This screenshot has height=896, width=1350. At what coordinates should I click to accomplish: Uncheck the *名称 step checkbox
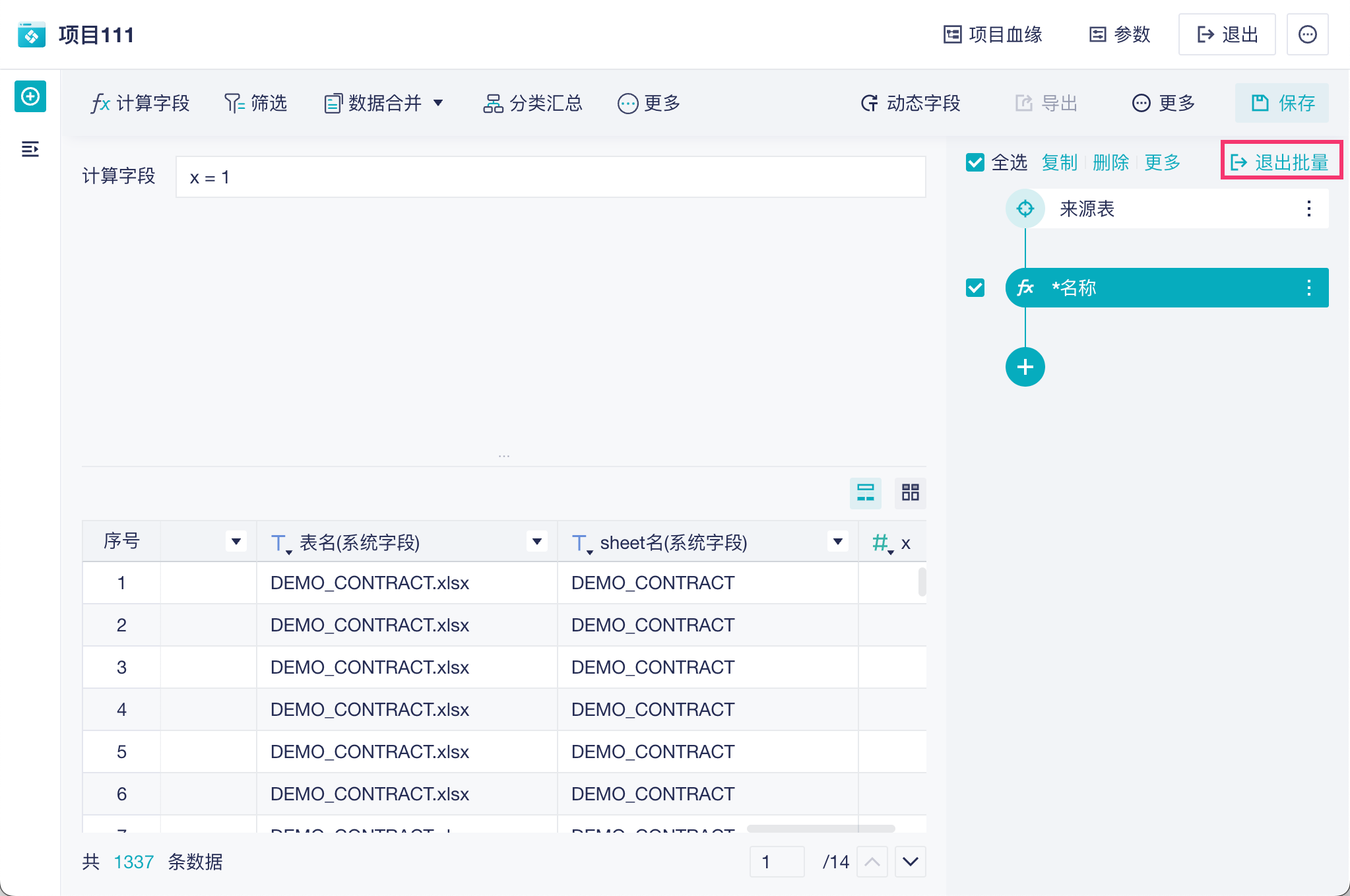[x=975, y=288]
